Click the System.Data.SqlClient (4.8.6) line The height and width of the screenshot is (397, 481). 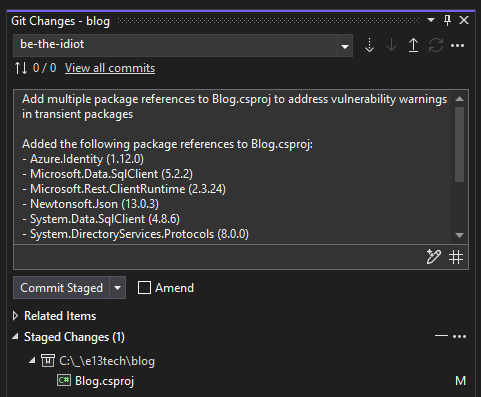(101, 219)
